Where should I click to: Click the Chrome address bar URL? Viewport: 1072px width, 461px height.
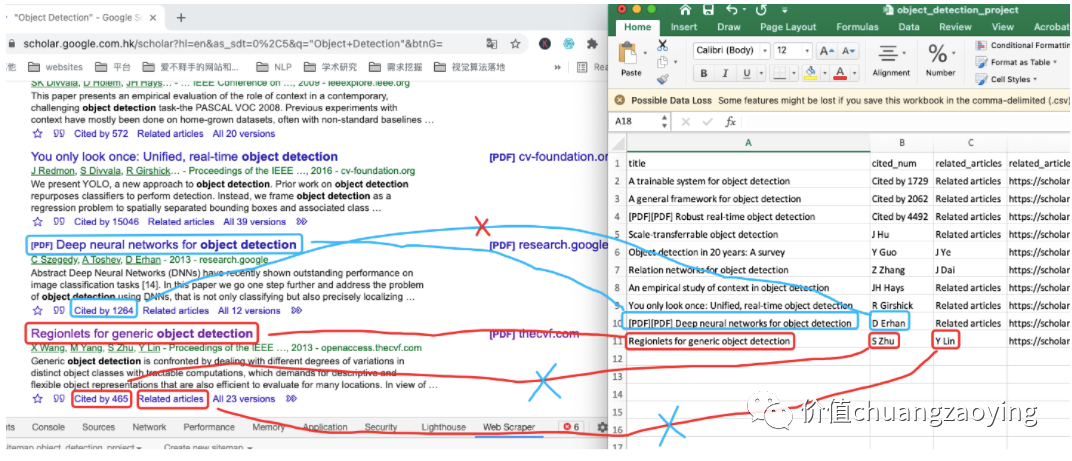point(233,44)
